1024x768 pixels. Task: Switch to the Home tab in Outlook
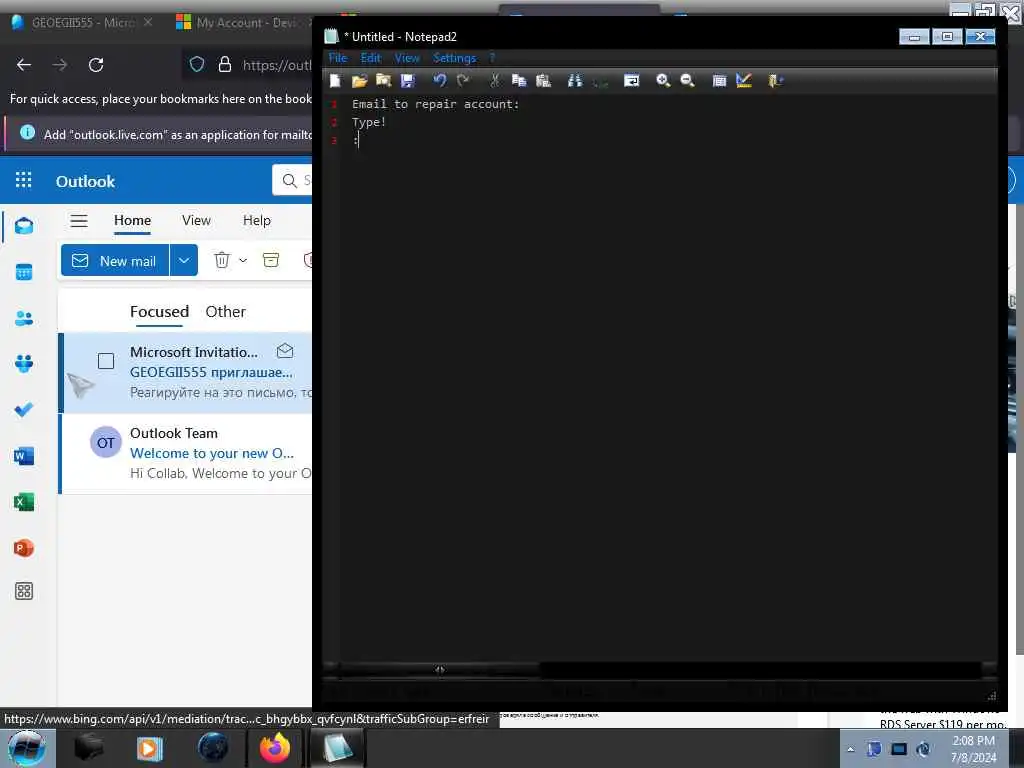point(133,220)
